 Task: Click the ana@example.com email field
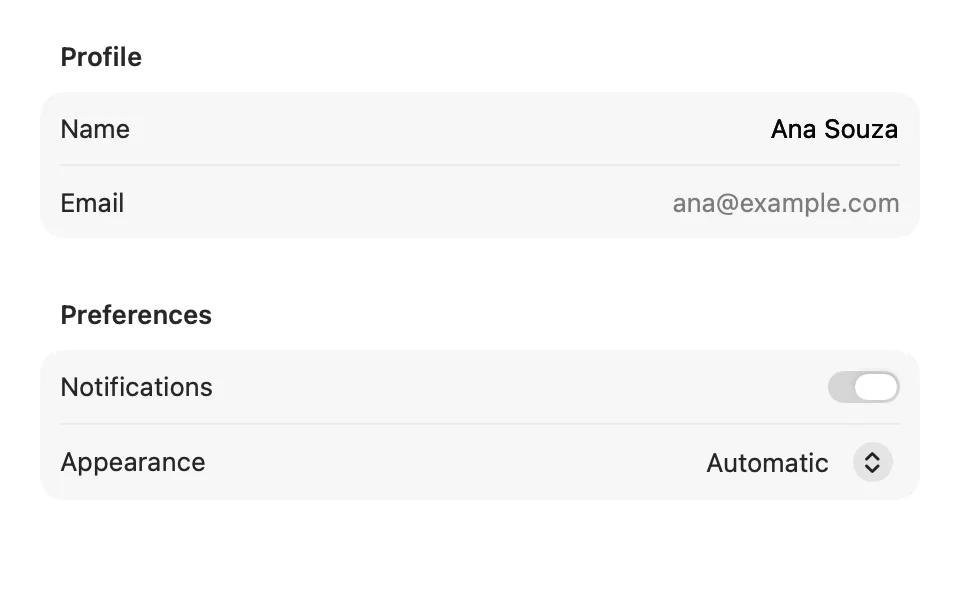[x=786, y=203]
